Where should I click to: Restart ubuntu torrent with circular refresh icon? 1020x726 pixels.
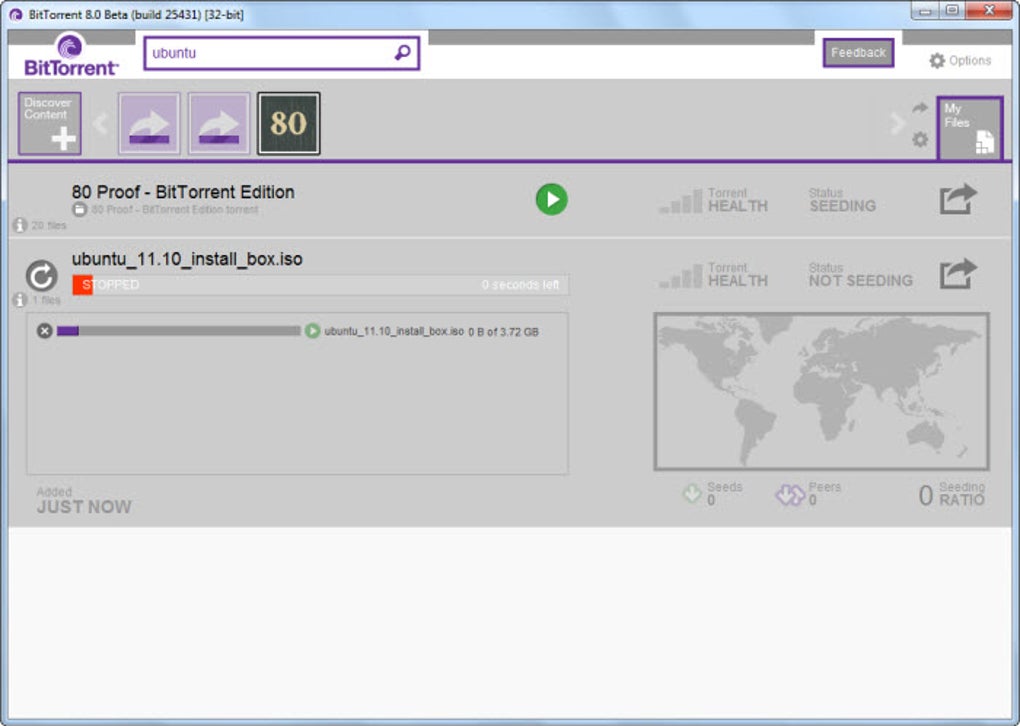tap(42, 276)
